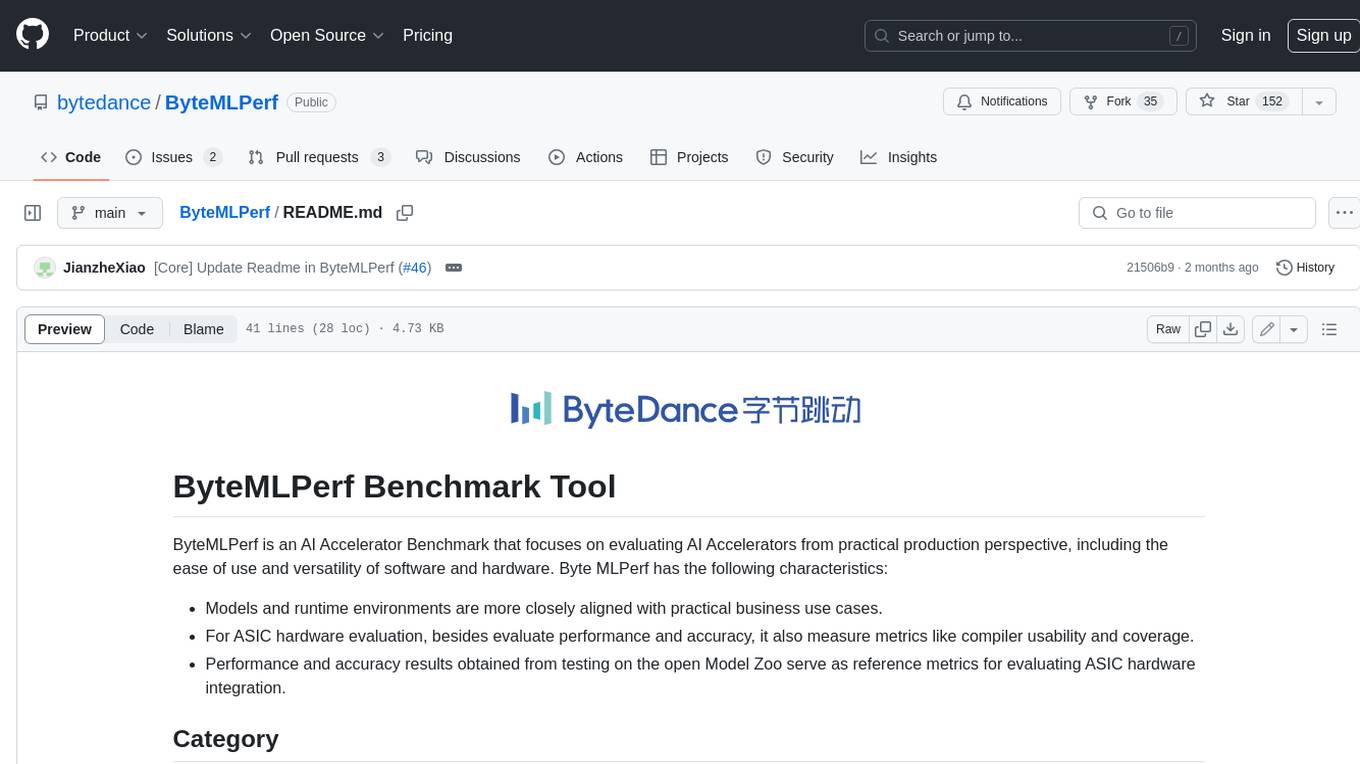Sign in to GitHub
This screenshot has width=1360, height=764.
click(1245, 35)
